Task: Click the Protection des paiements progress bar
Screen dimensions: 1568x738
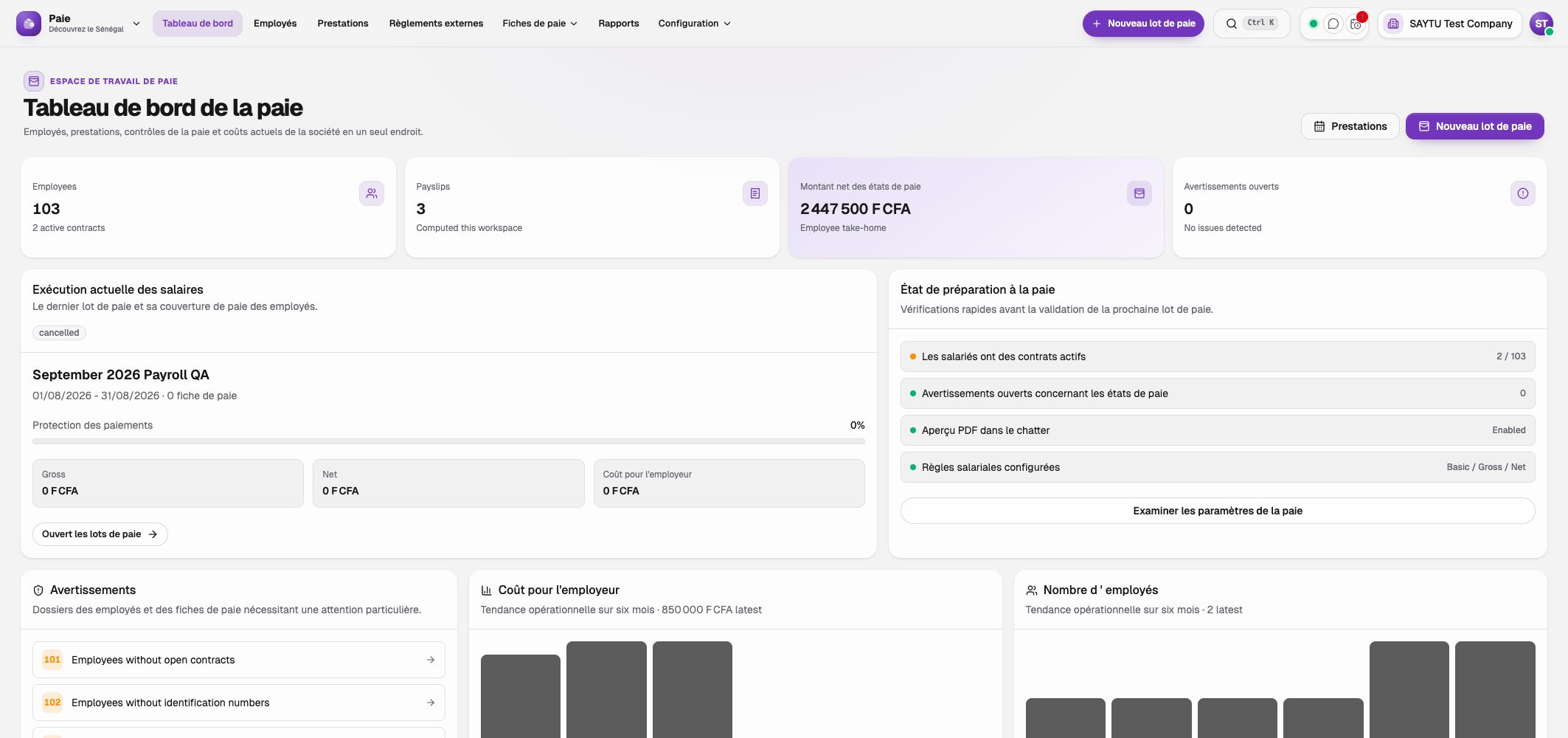Action: pyautogui.click(x=448, y=441)
